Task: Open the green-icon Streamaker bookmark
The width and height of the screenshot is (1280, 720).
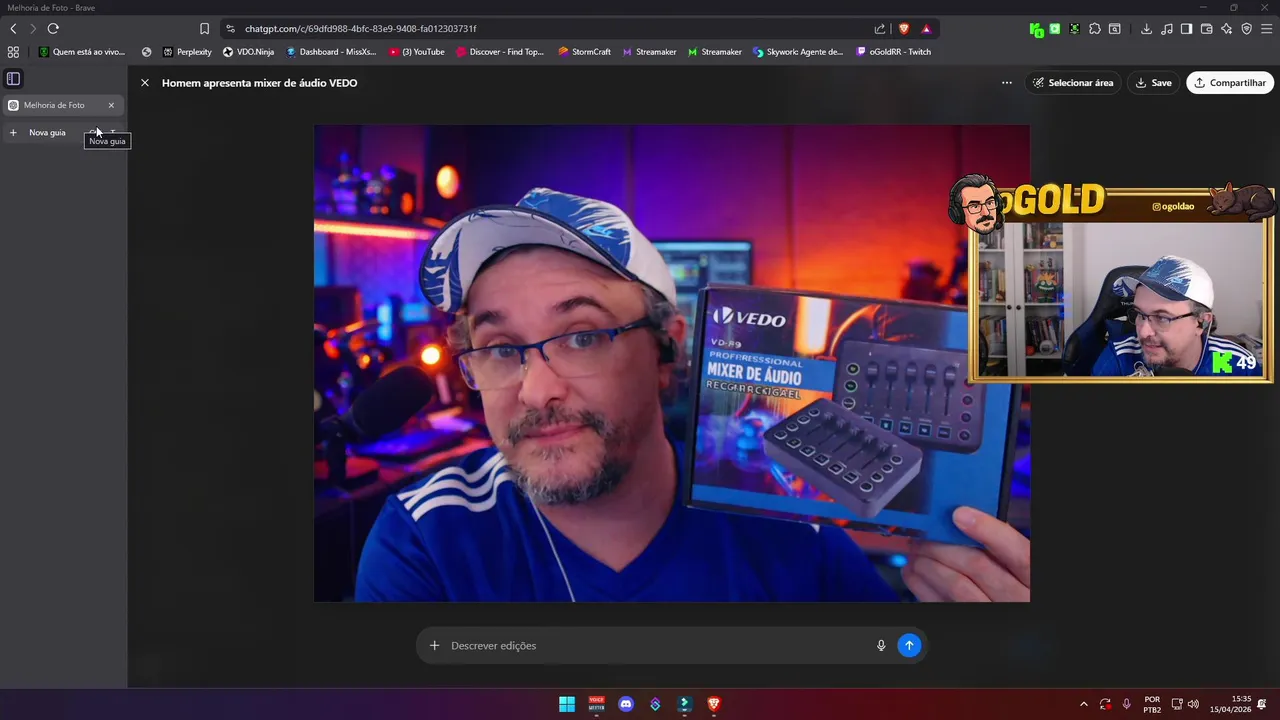Action: point(714,52)
